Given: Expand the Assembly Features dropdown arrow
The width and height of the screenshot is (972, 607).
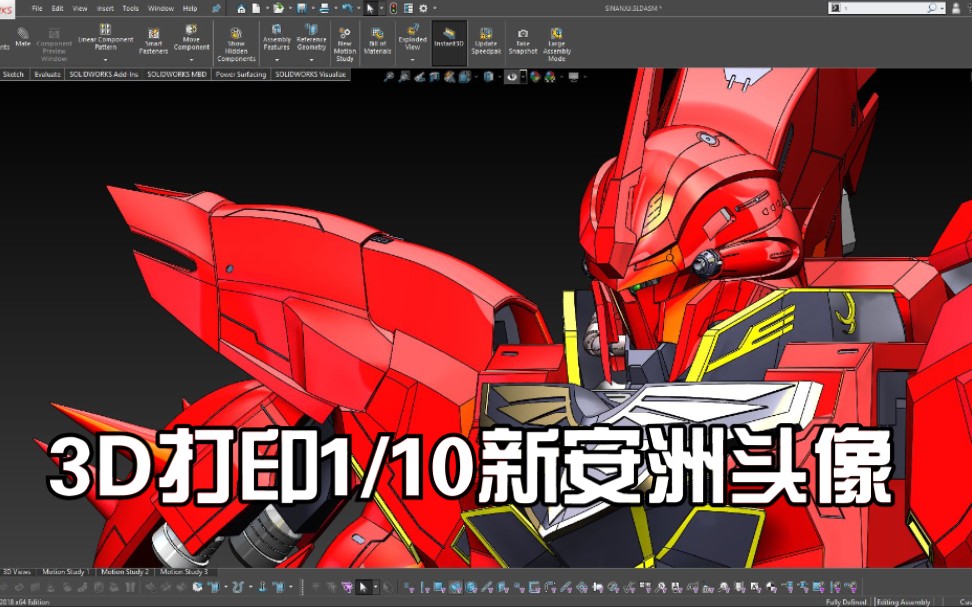Looking at the screenshot, I should pos(276,60).
